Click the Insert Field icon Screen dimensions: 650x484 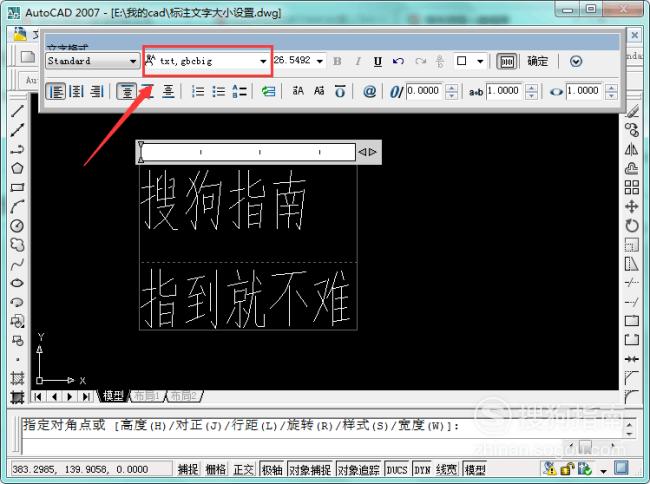click(268, 91)
